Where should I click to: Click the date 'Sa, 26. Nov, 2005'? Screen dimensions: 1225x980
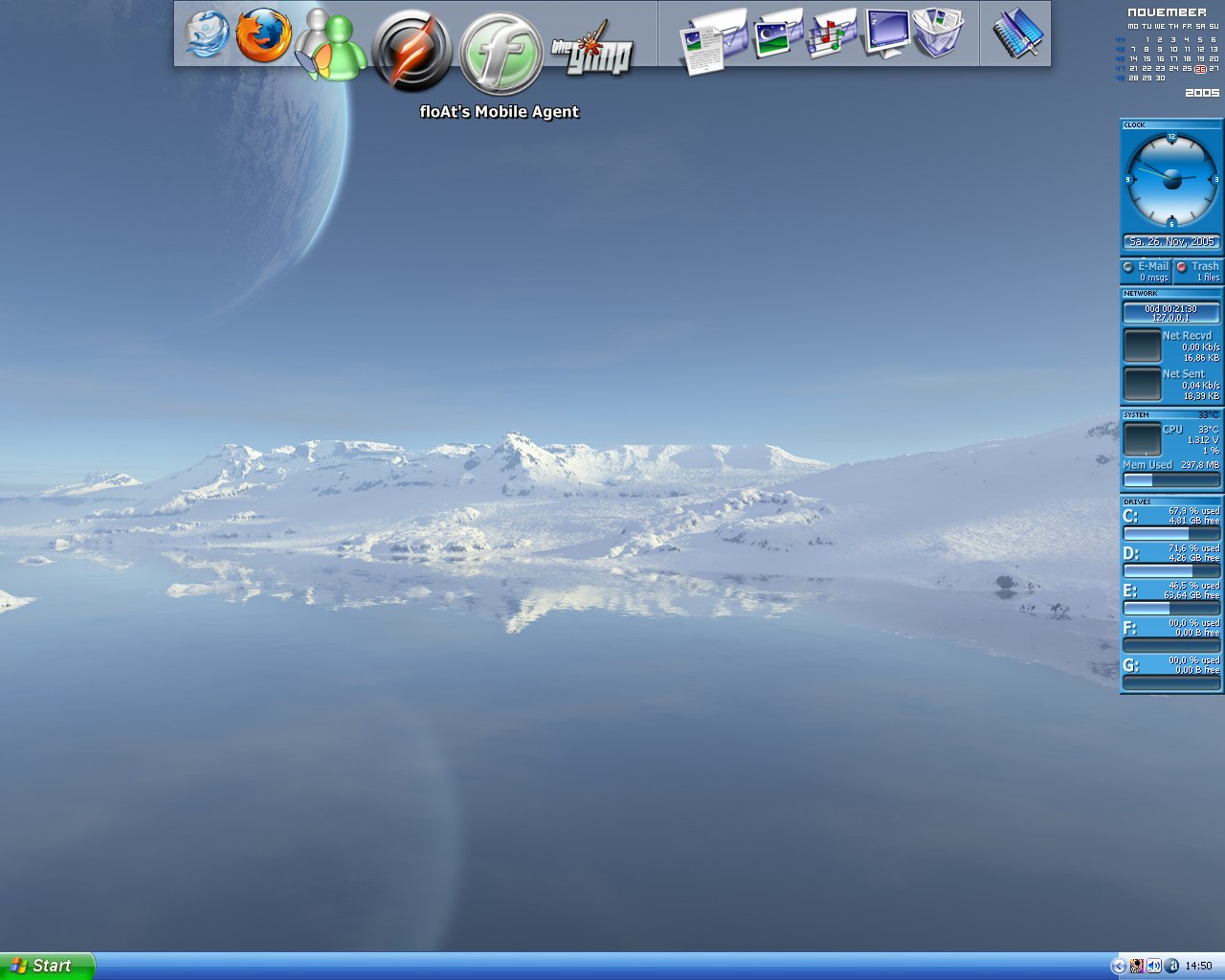click(1171, 242)
